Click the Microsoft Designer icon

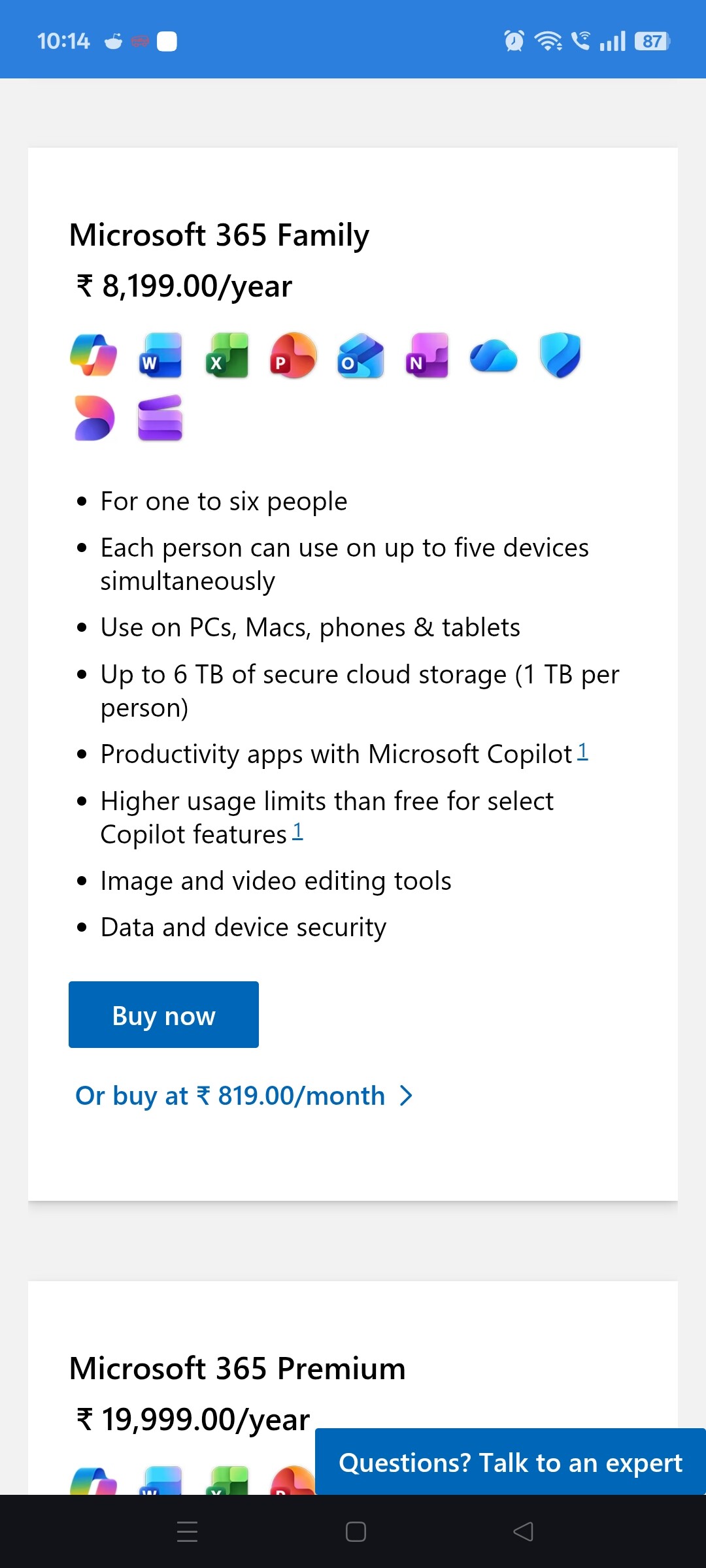click(x=94, y=418)
